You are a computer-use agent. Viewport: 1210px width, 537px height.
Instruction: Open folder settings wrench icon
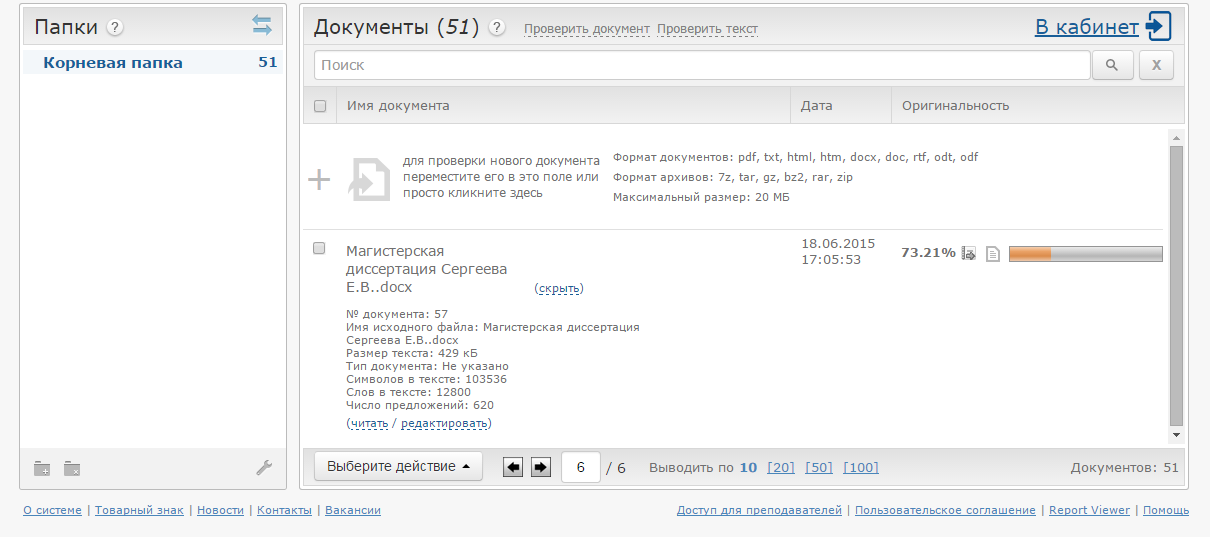coord(264,468)
